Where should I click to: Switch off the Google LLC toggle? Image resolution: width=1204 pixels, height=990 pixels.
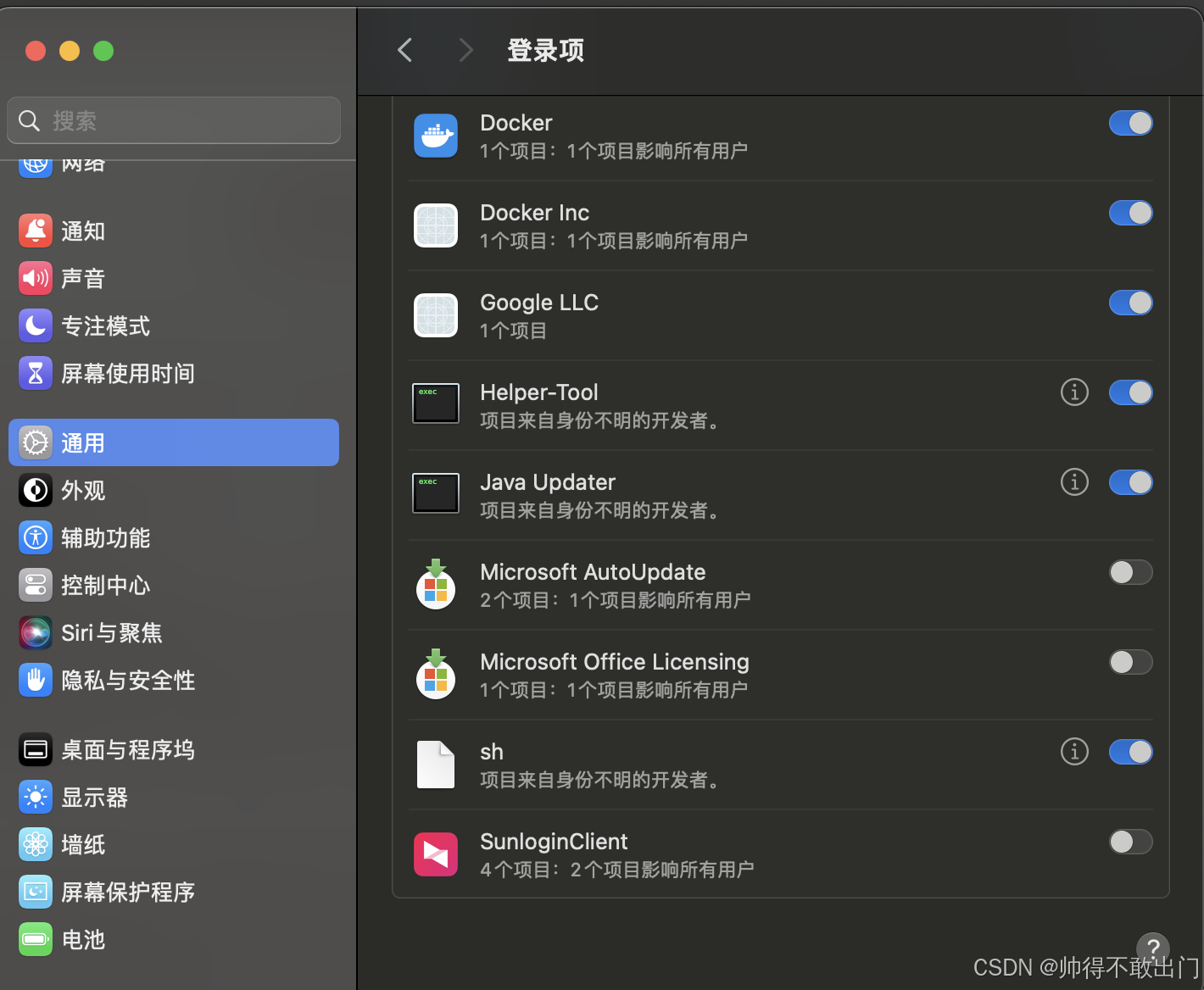click(1131, 303)
